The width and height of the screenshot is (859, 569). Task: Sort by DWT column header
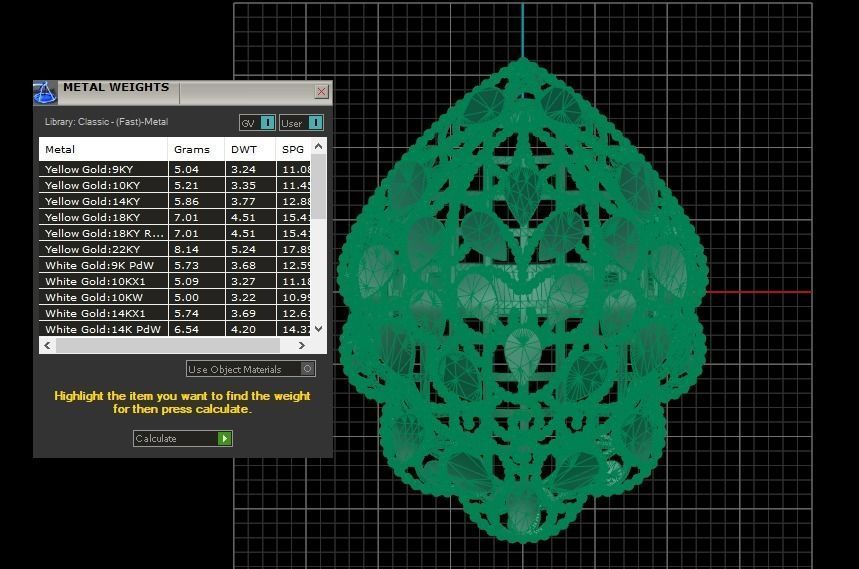click(x=250, y=149)
